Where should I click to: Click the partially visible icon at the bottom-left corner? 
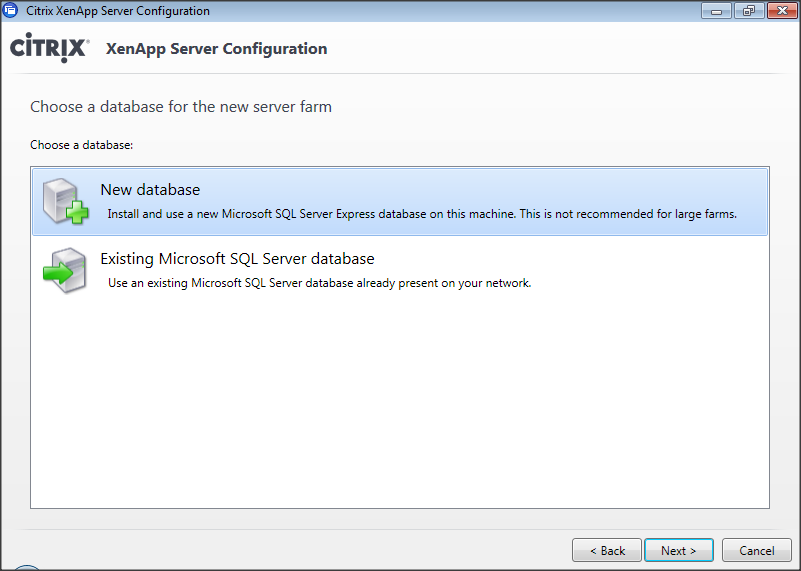pos(26,567)
